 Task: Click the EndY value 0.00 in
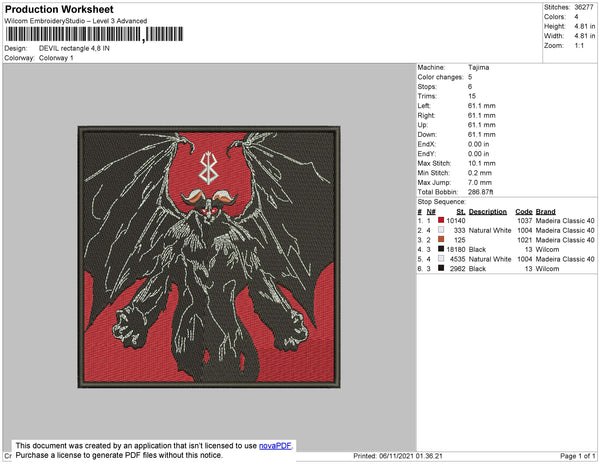(478, 154)
